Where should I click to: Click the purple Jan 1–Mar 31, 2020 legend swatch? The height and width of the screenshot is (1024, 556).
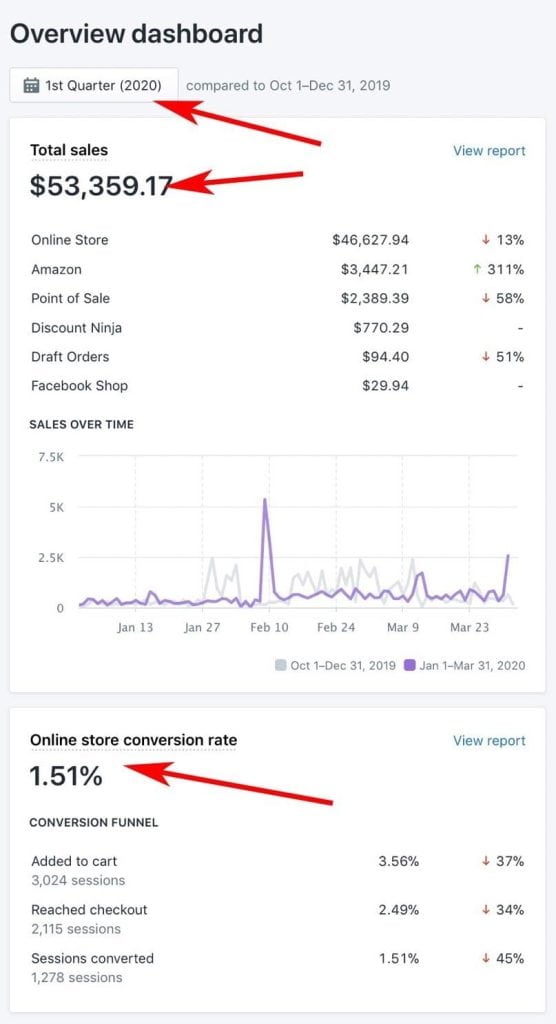[410, 665]
